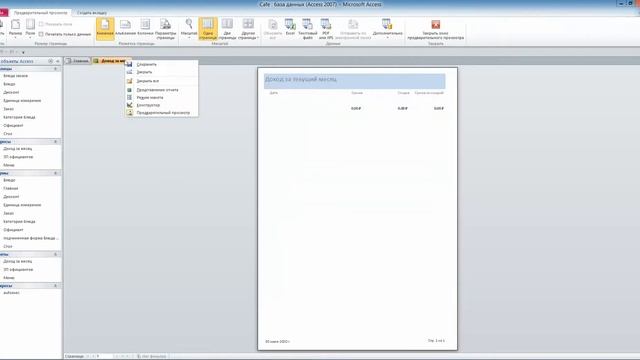Export as PDF или XPS
The width and height of the screenshot is (640, 360).
coord(326,28)
